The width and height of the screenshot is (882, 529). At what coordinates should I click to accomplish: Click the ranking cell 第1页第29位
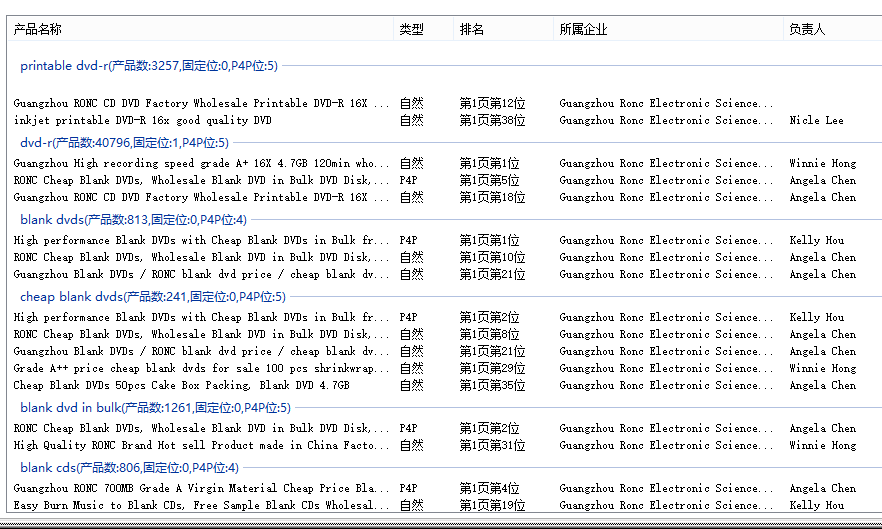[x=492, y=369]
